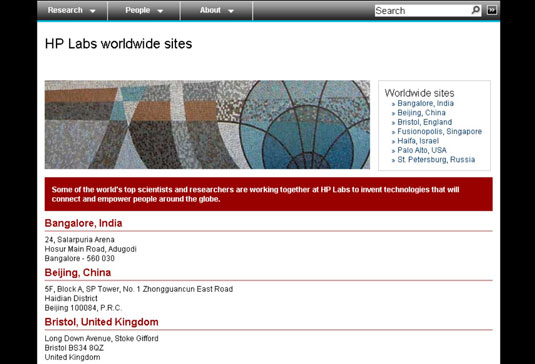Open the Bangalore, India site link
The width and height of the screenshot is (535, 364).
425,103
